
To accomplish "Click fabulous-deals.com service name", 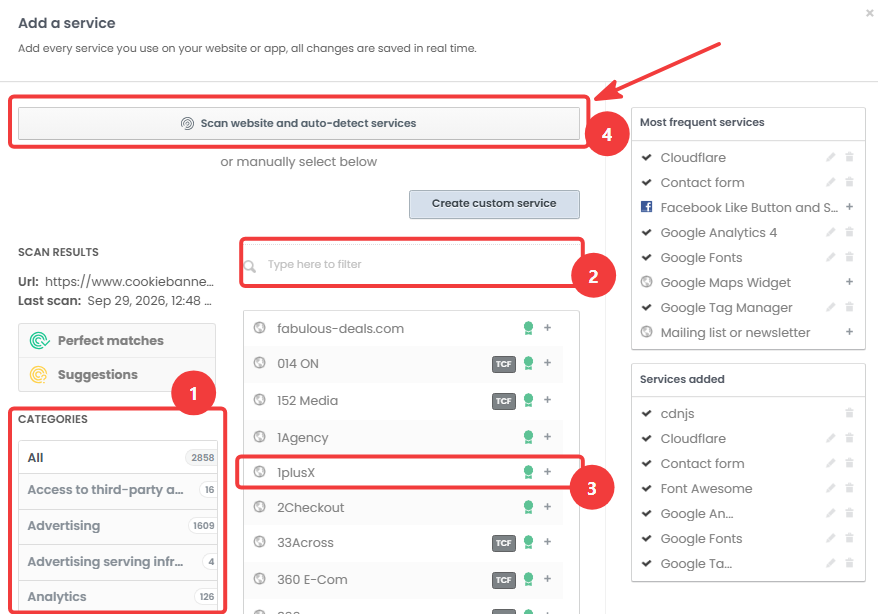I will (x=340, y=329).
